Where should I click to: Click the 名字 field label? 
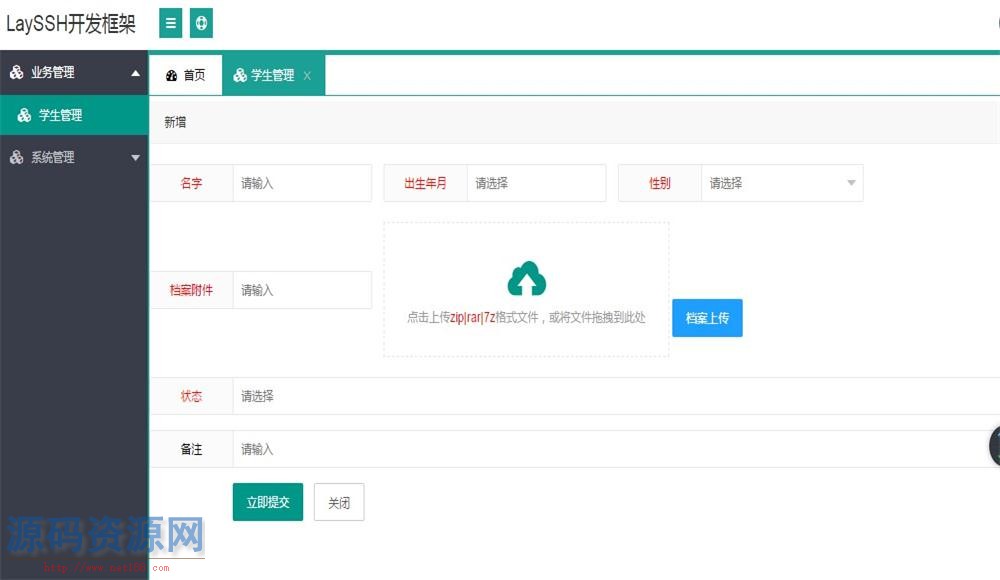click(x=191, y=183)
